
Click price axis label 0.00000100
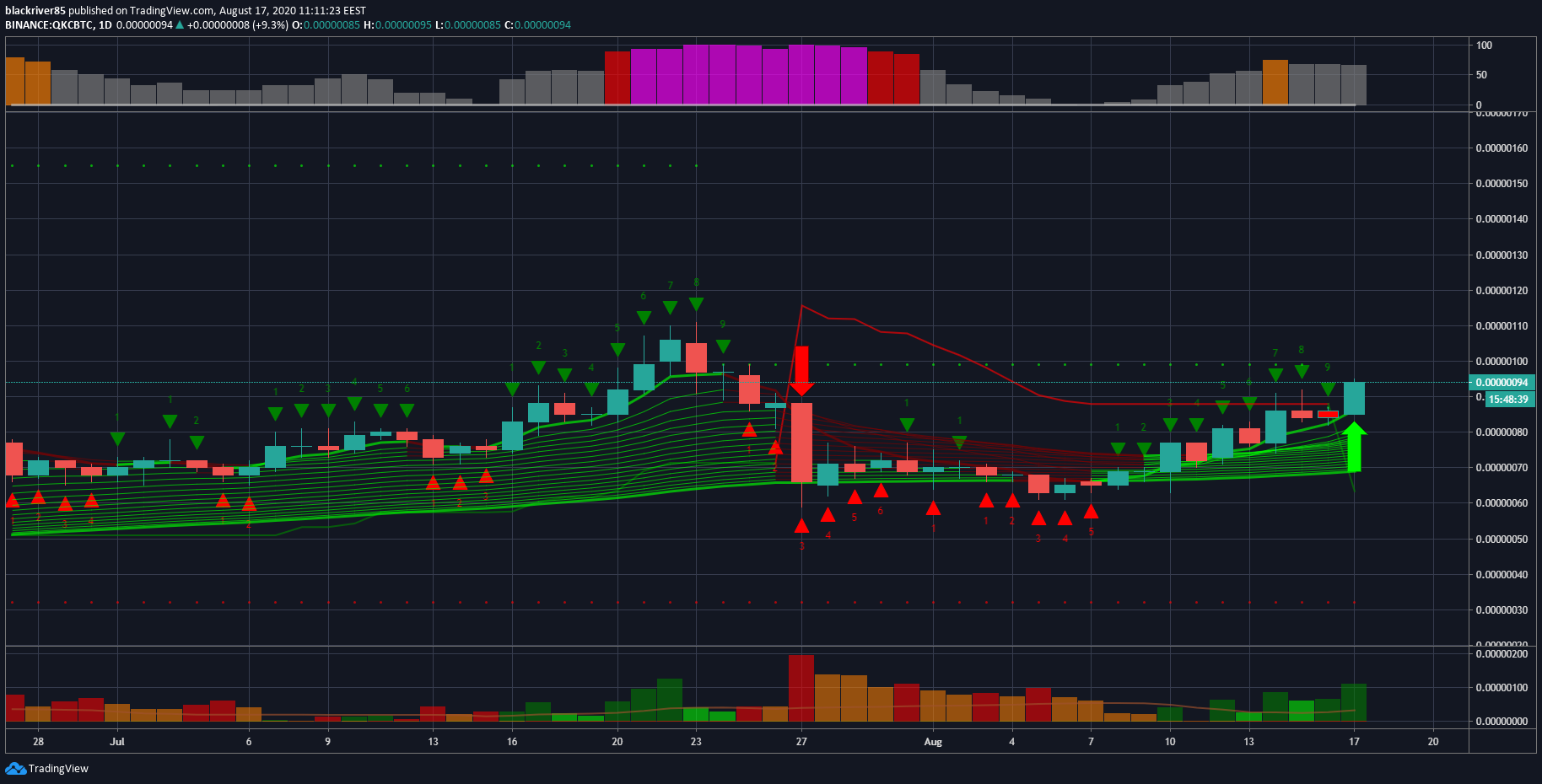pos(1502,362)
